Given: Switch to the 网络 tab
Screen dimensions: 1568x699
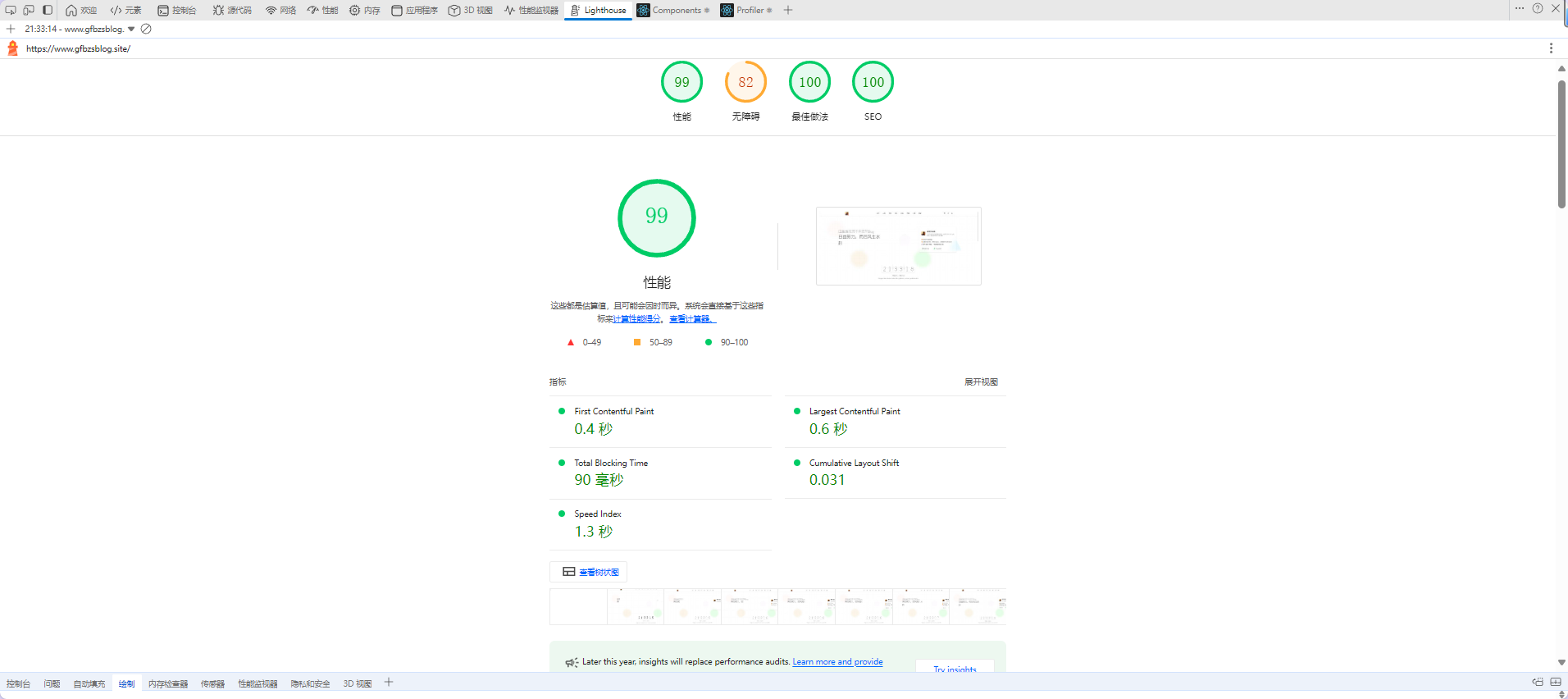Looking at the screenshot, I should 280,10.
